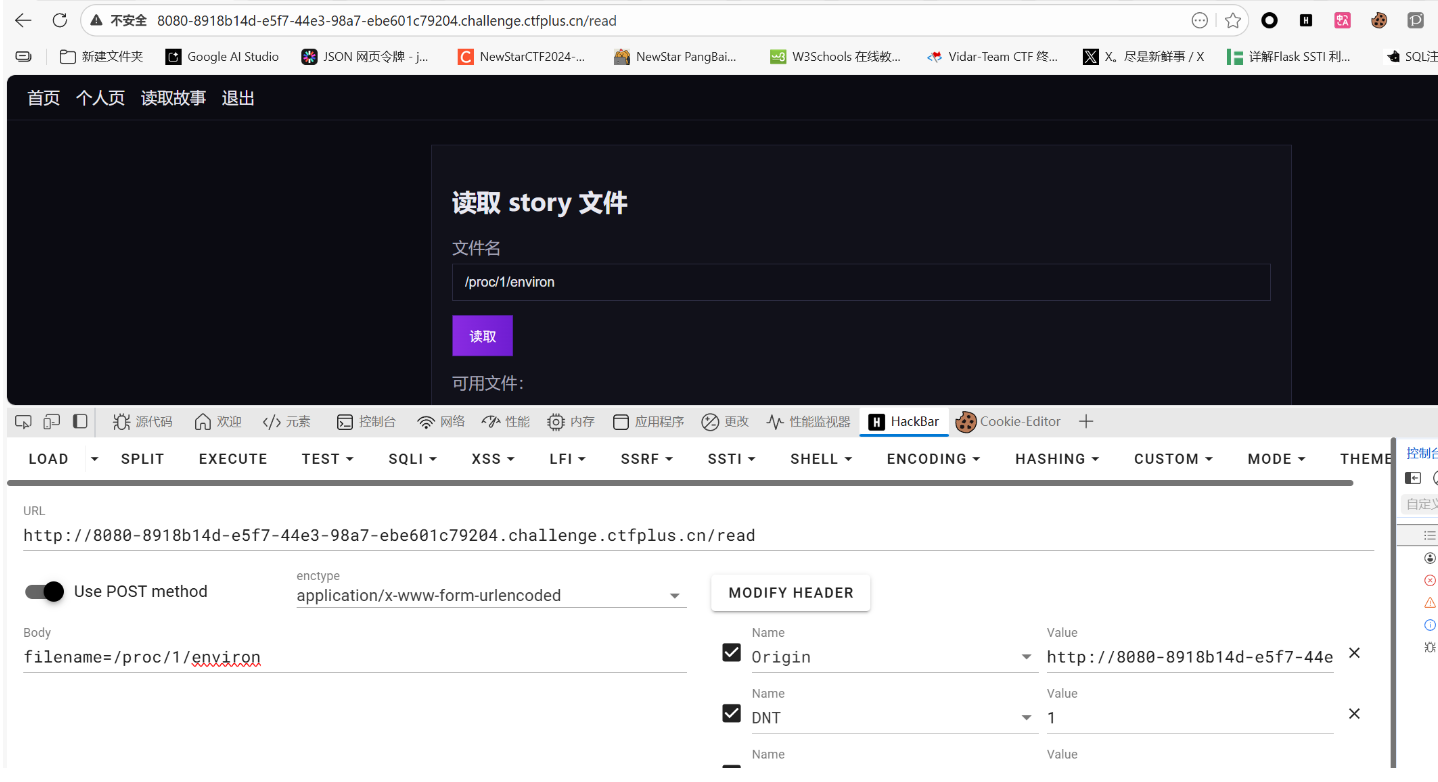Screen dimensions: 1438x782
Task: Toggle the Use POST method switch
Action: click(45, 592)
